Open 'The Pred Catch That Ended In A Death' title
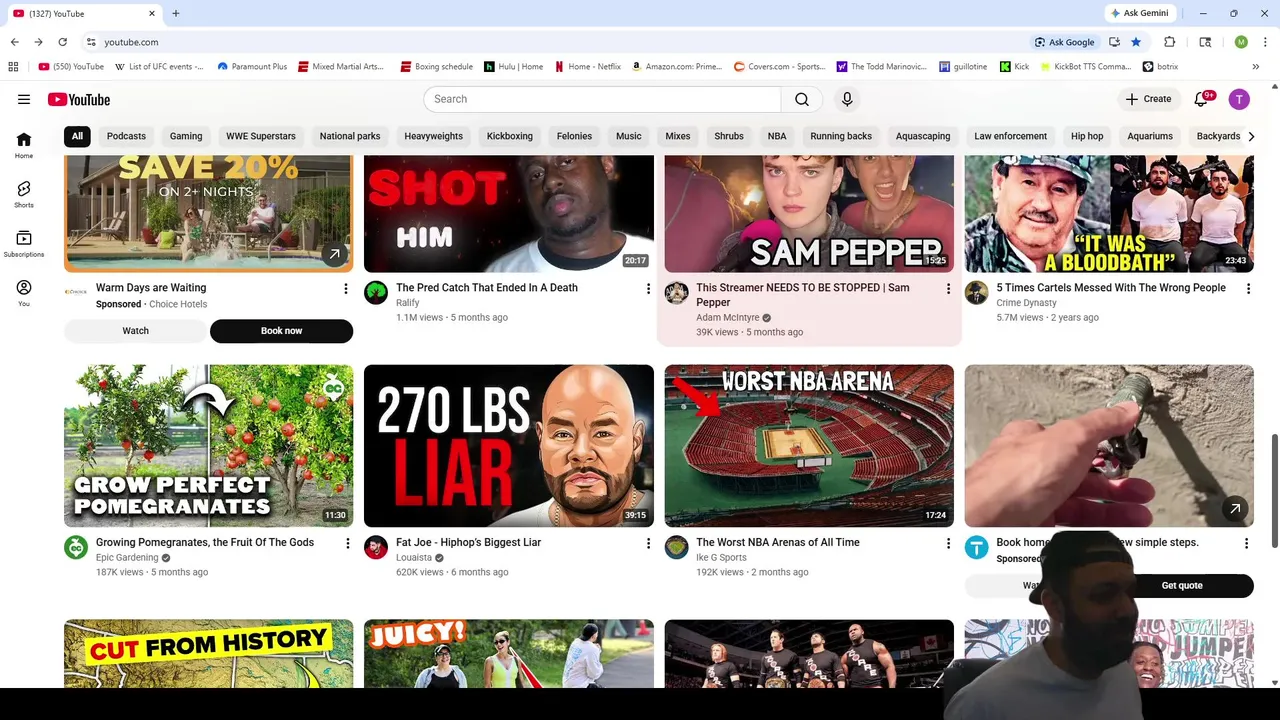This screenshot has height=720, width=1280. tap(487, 288)
